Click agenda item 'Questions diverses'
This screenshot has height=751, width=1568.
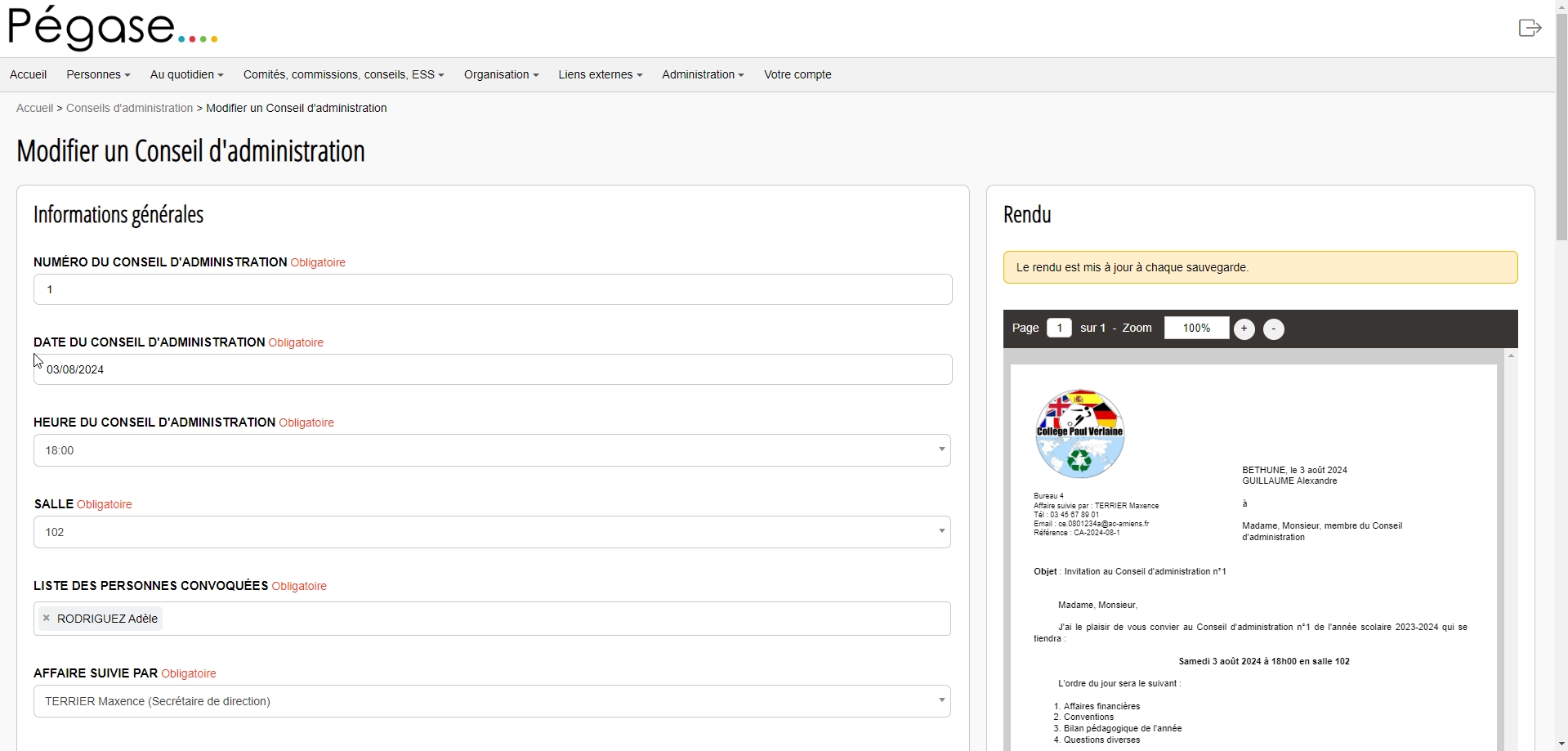click(1101, 740)
